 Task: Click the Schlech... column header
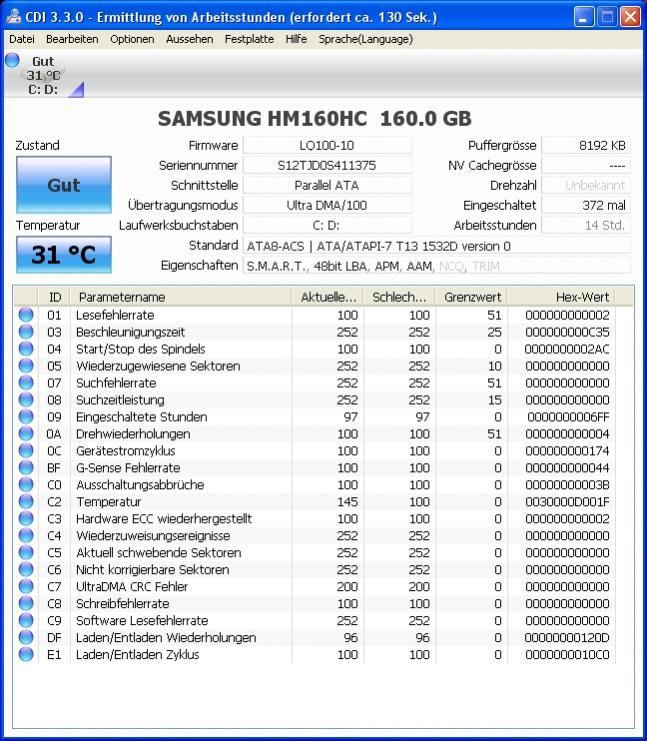click(x=399, y=297)
